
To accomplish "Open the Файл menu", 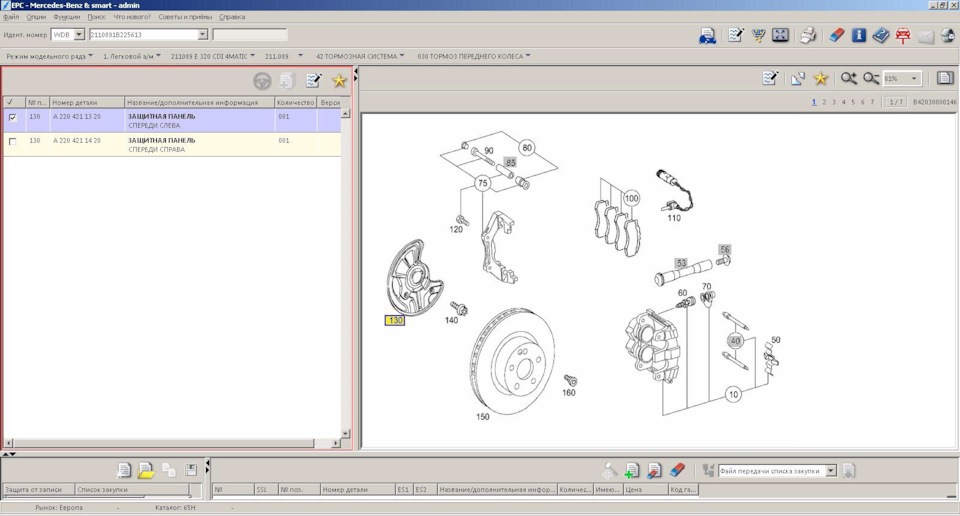I will coord(11,17).
